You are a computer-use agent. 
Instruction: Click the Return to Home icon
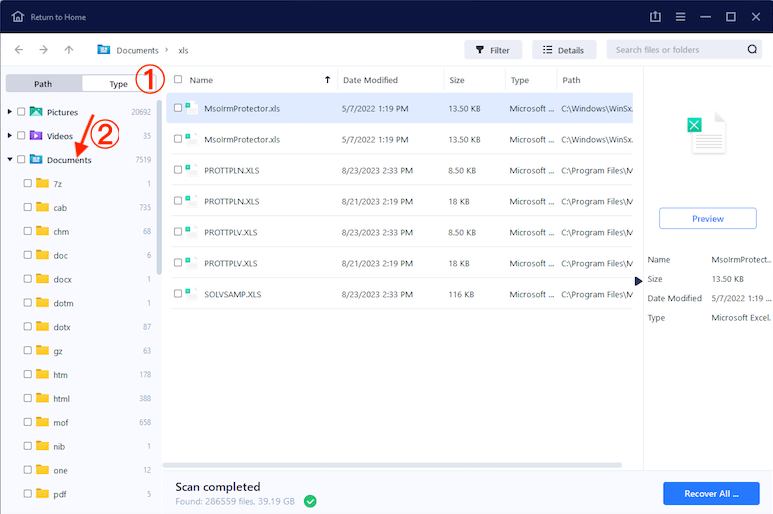17,17
